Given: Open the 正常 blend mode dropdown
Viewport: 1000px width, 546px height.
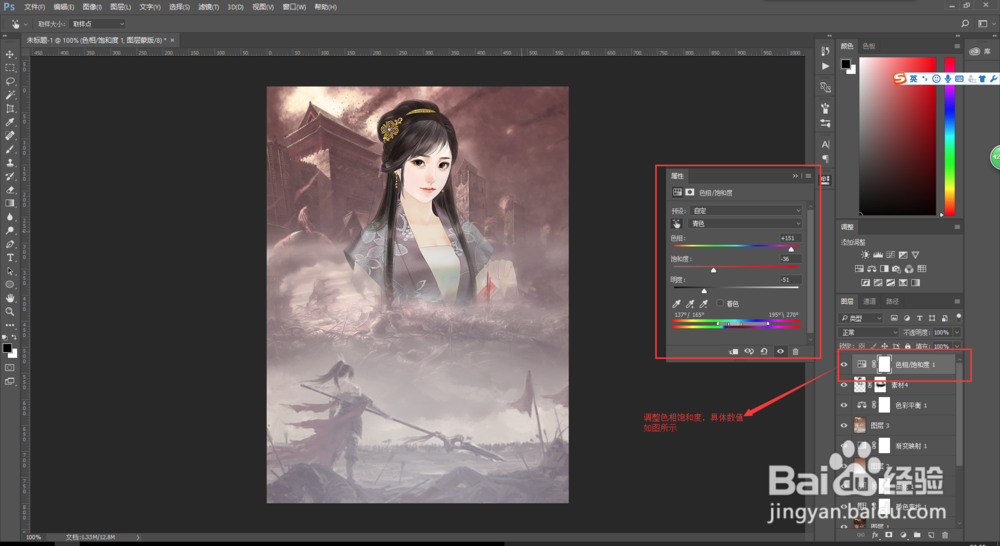Looking at the screenshot, I should 869,332.
